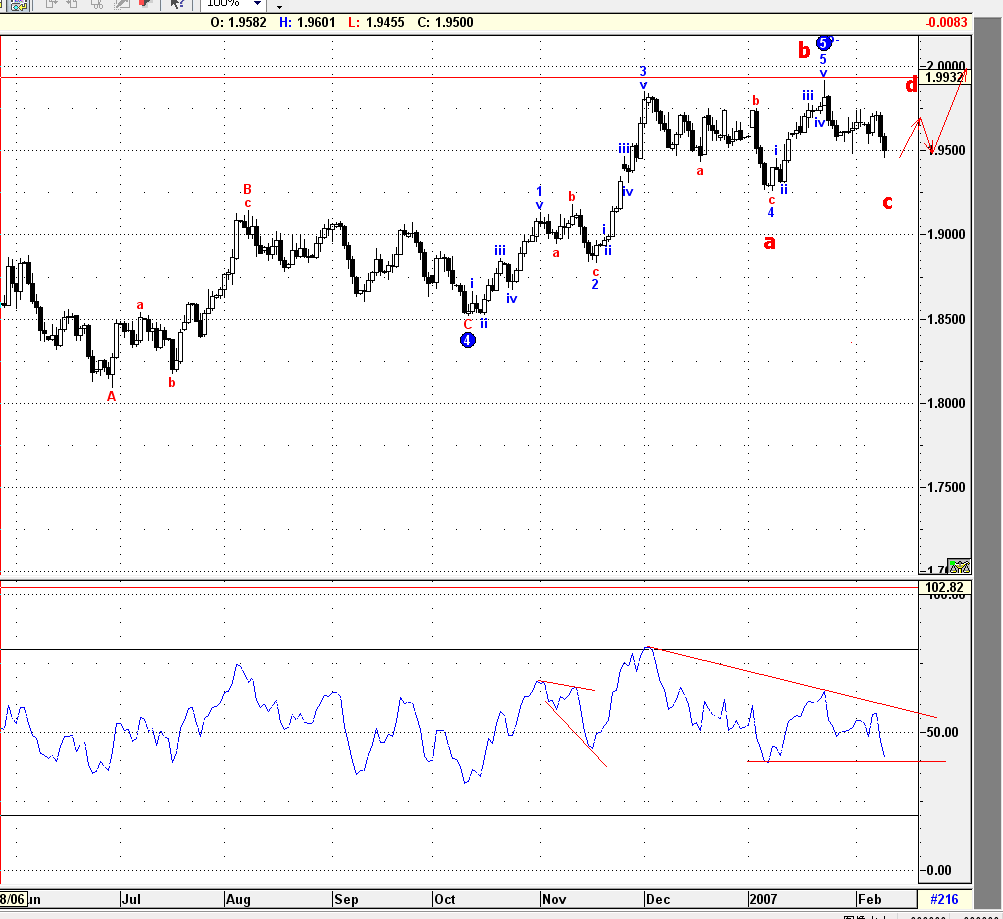Viewport: 1003px width, 919px height.
Task: Click the circled blue 5 wave marker
Action: tap(823, 43)
